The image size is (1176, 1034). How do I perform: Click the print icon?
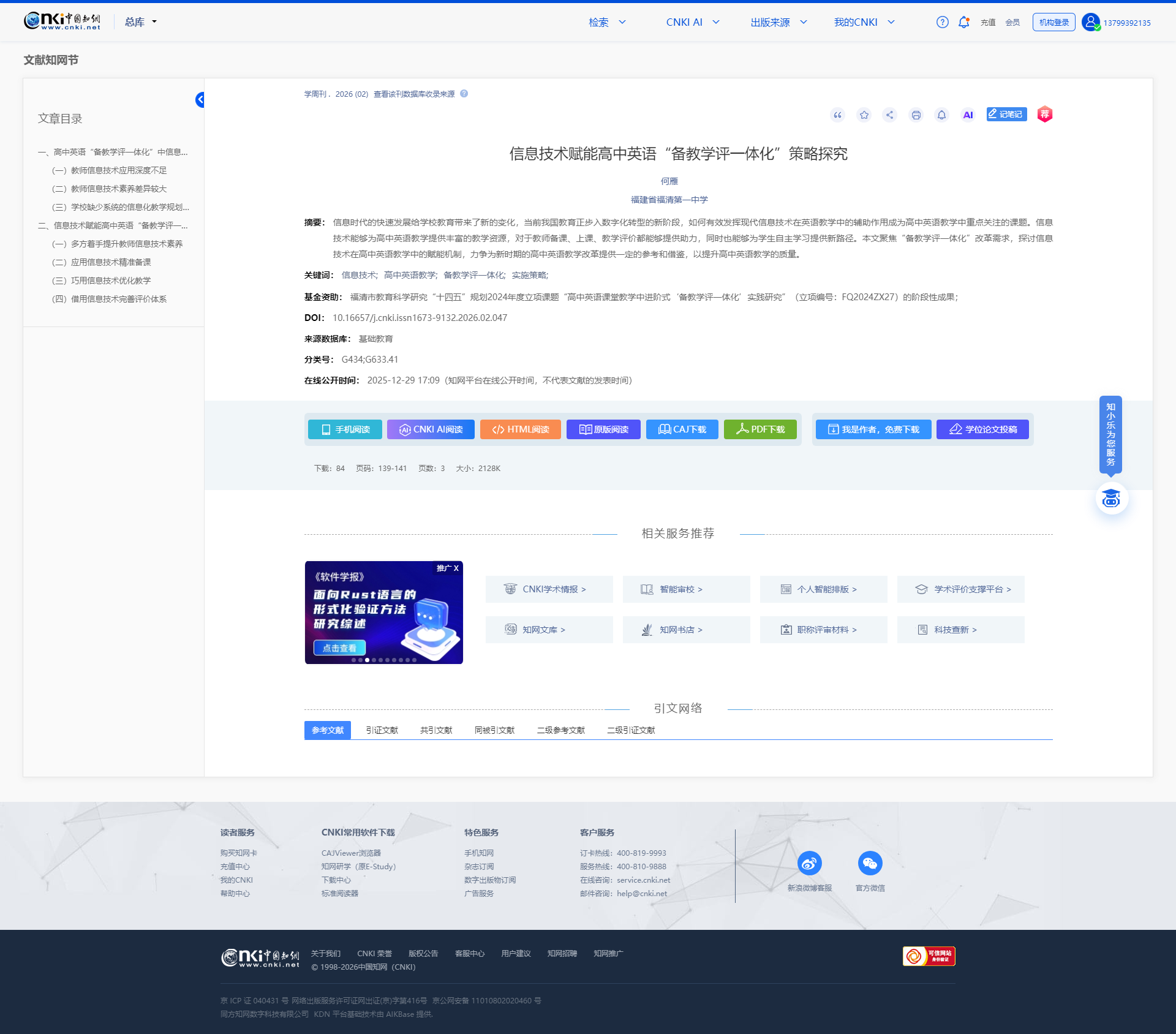(916, 115)
